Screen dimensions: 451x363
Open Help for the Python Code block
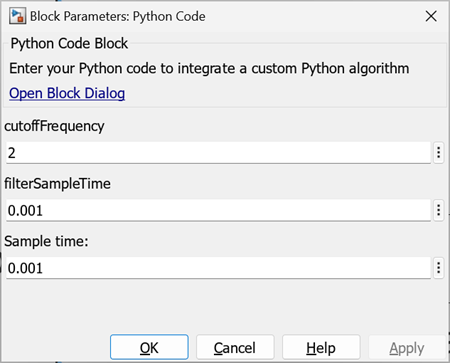[321, 348]
